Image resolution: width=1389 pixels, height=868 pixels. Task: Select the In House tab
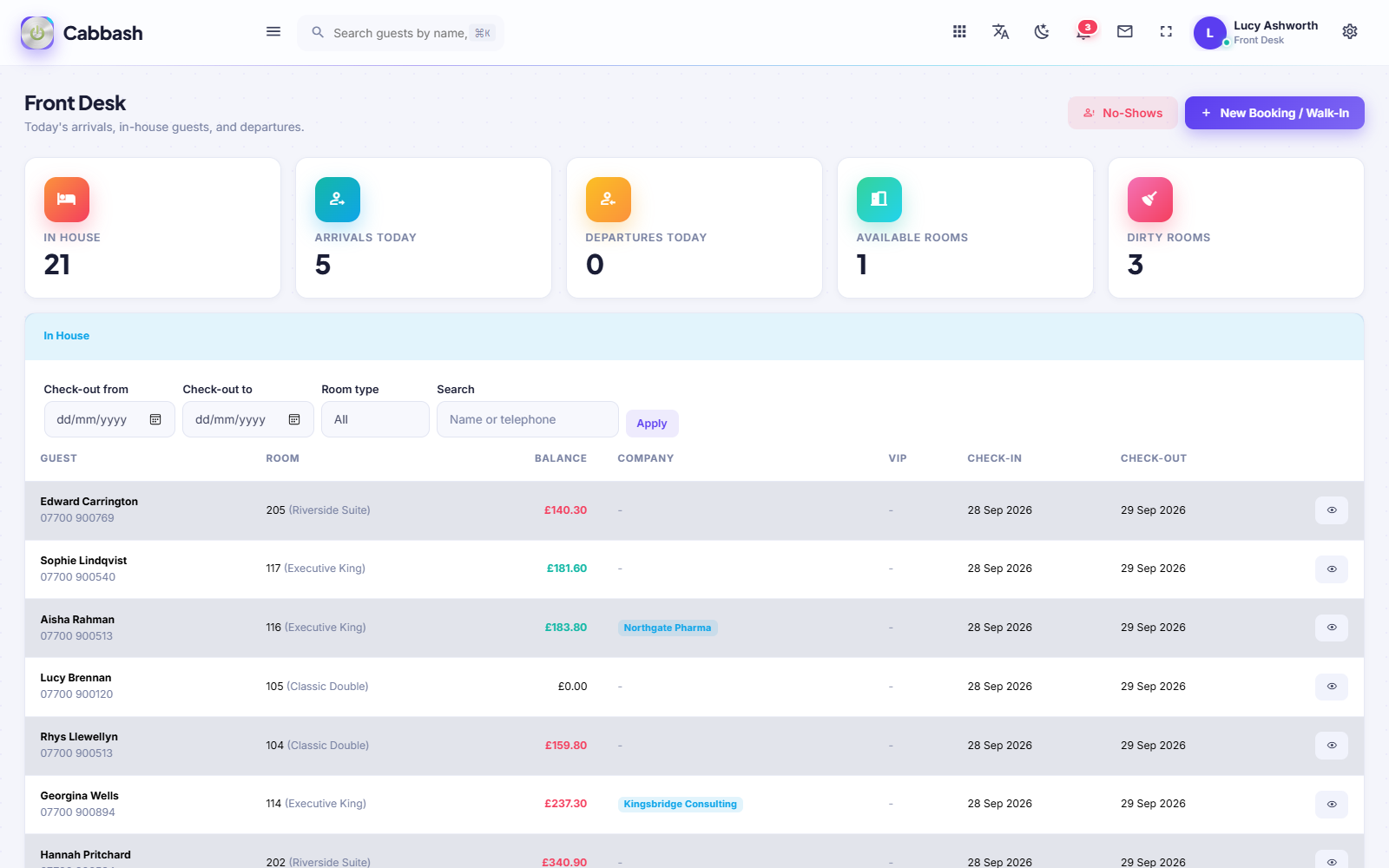tap(67, 336)
